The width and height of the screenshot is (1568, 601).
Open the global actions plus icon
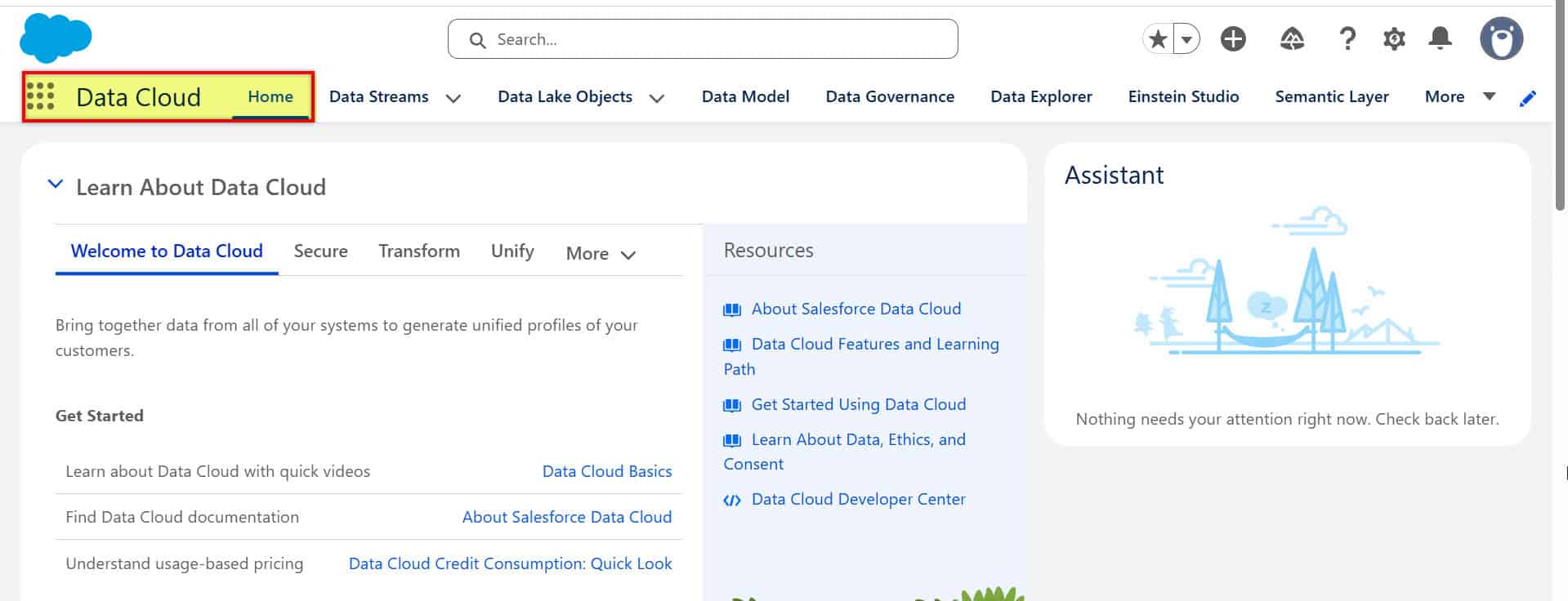(1233, 38)
